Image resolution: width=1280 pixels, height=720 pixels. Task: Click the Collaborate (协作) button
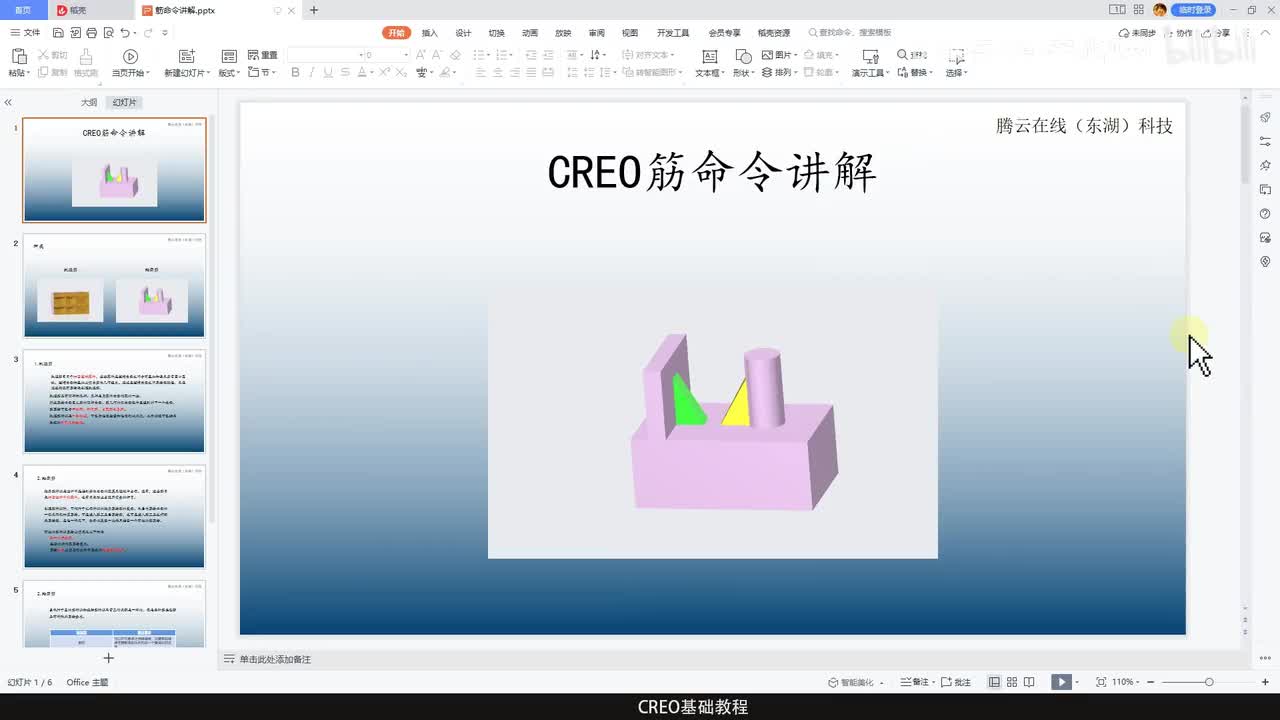(x=1178, y=33)
